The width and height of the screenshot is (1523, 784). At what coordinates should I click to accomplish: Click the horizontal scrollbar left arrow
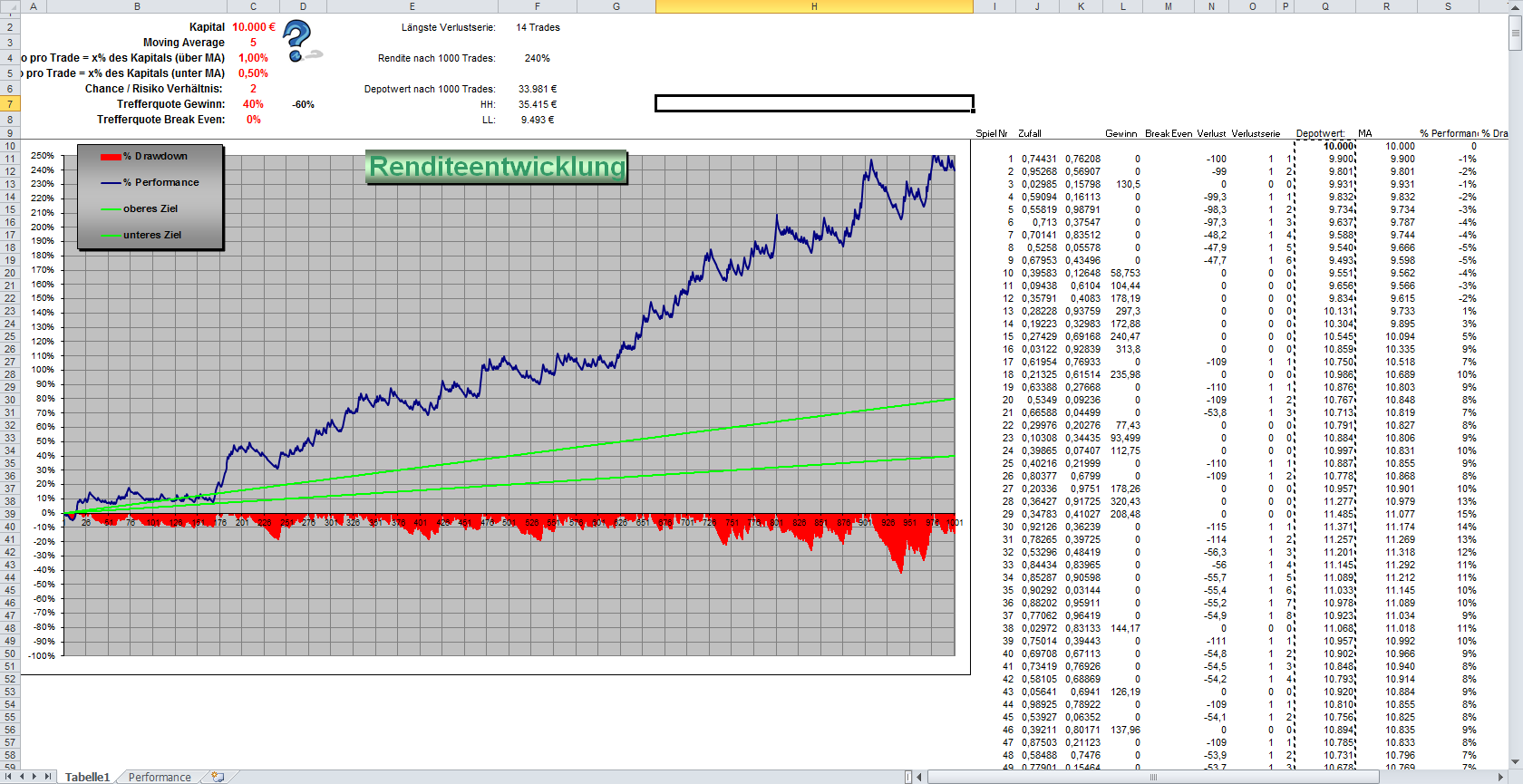point(920,777)
